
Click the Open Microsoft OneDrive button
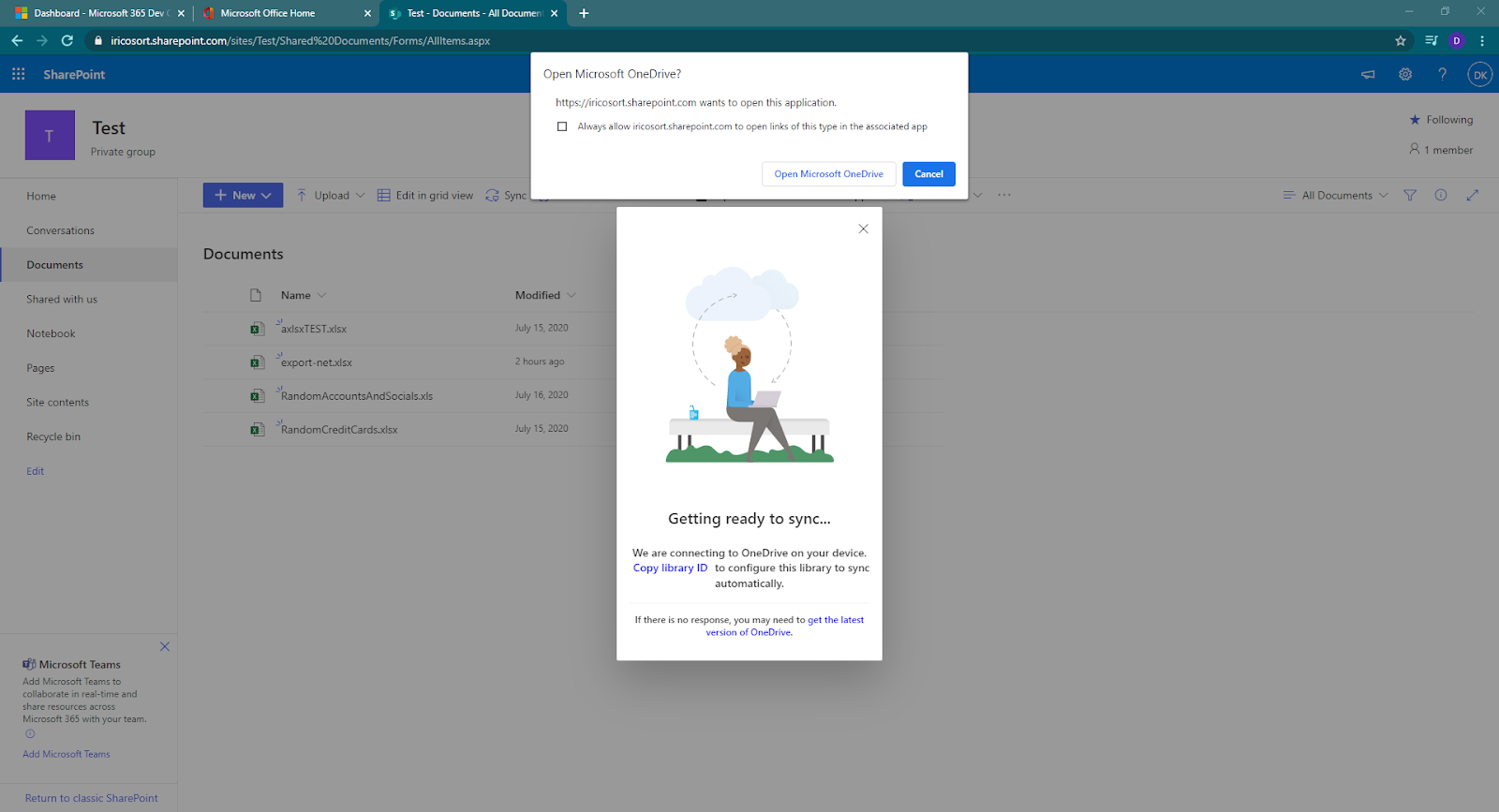828,174
